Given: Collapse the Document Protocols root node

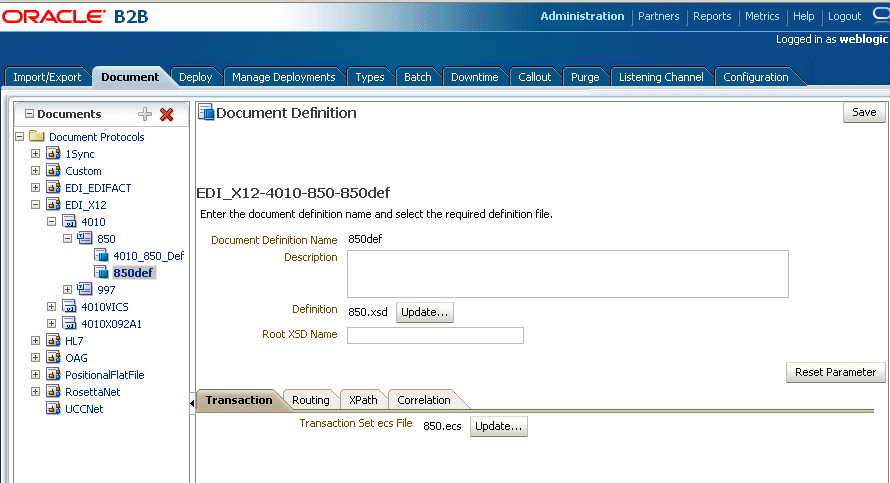Looking at the screenshot, I should click(20, 137).
